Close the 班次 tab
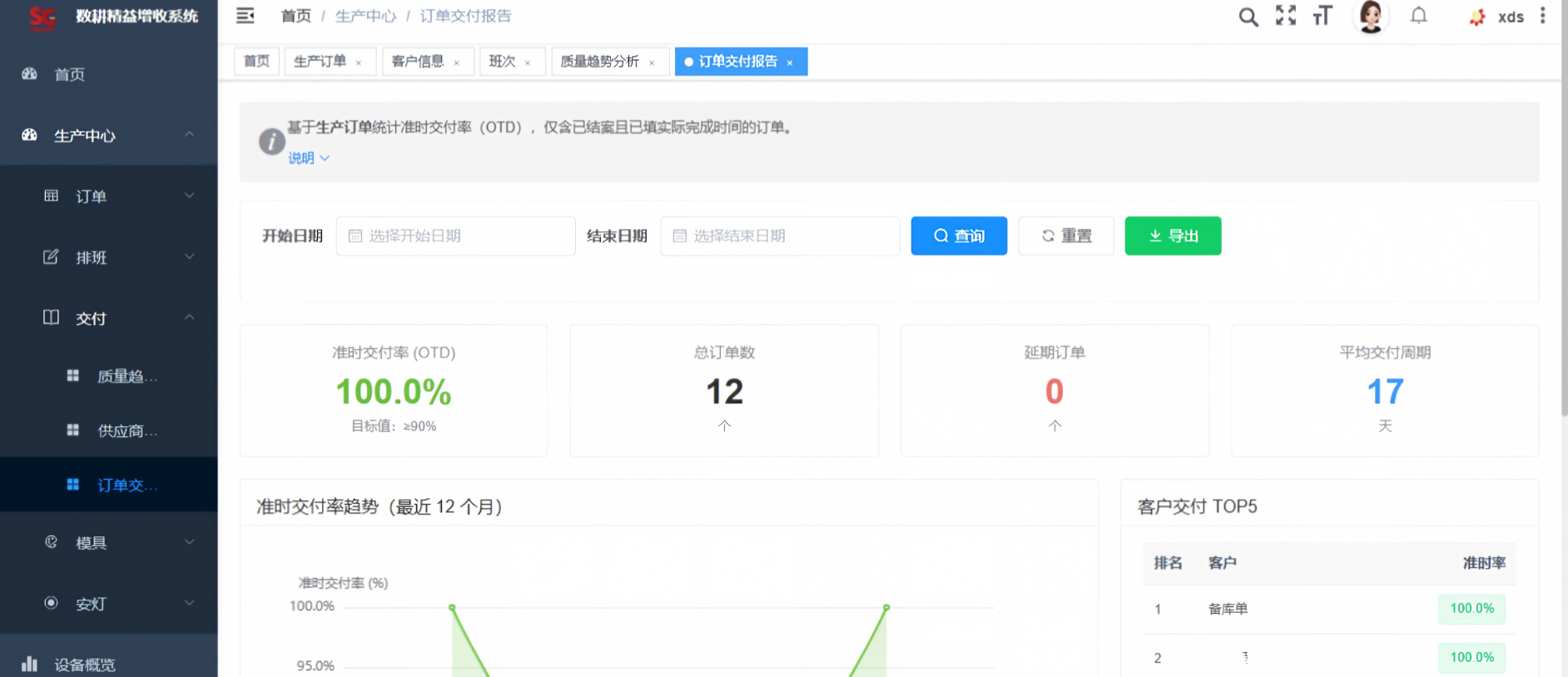Viewport: 1568px width, 677px height. [528, 62]
